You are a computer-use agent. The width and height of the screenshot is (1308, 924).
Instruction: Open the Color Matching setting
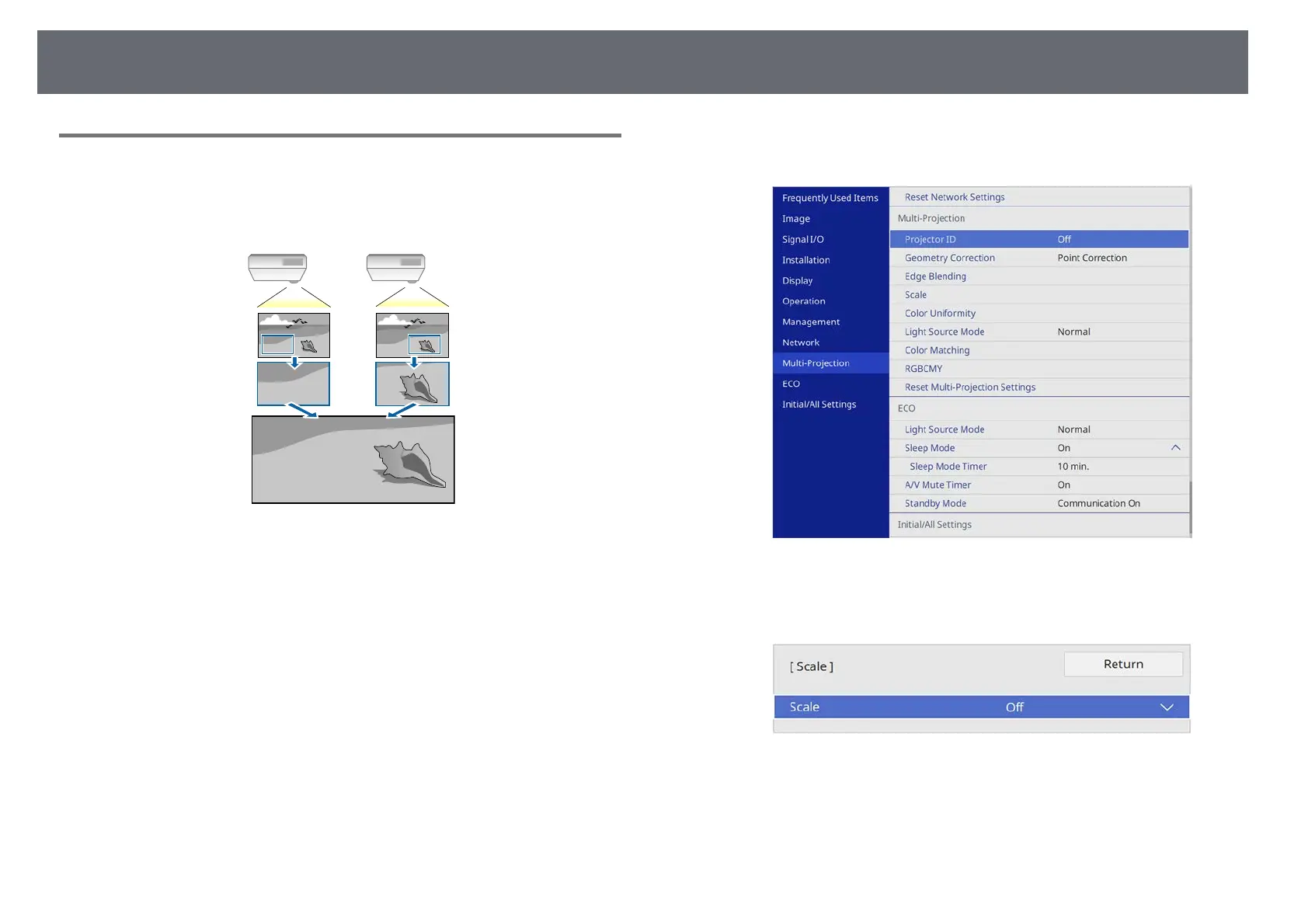pyautogui.click(x=1038, y=350)
